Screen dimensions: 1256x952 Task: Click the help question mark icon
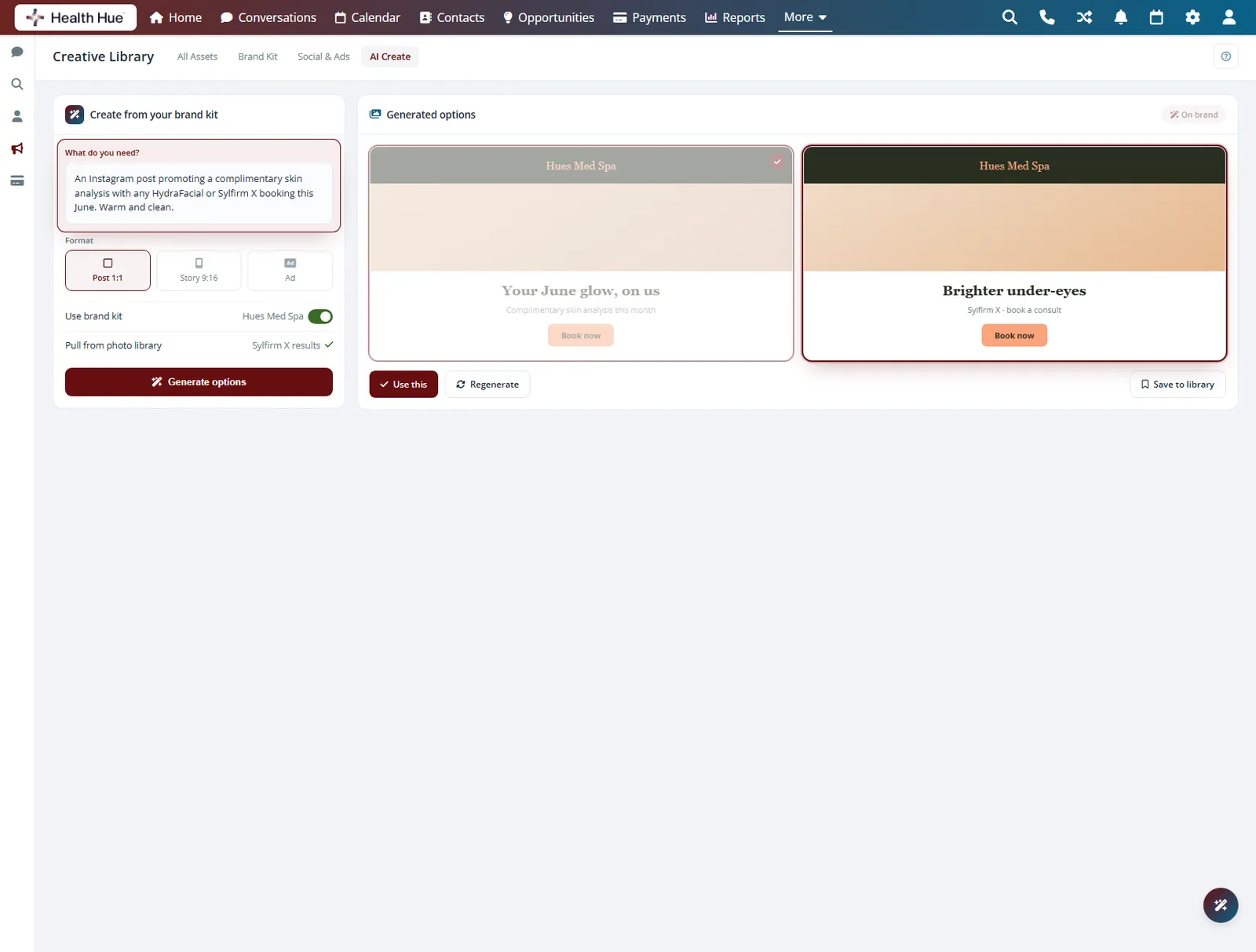click(1225, 57)
